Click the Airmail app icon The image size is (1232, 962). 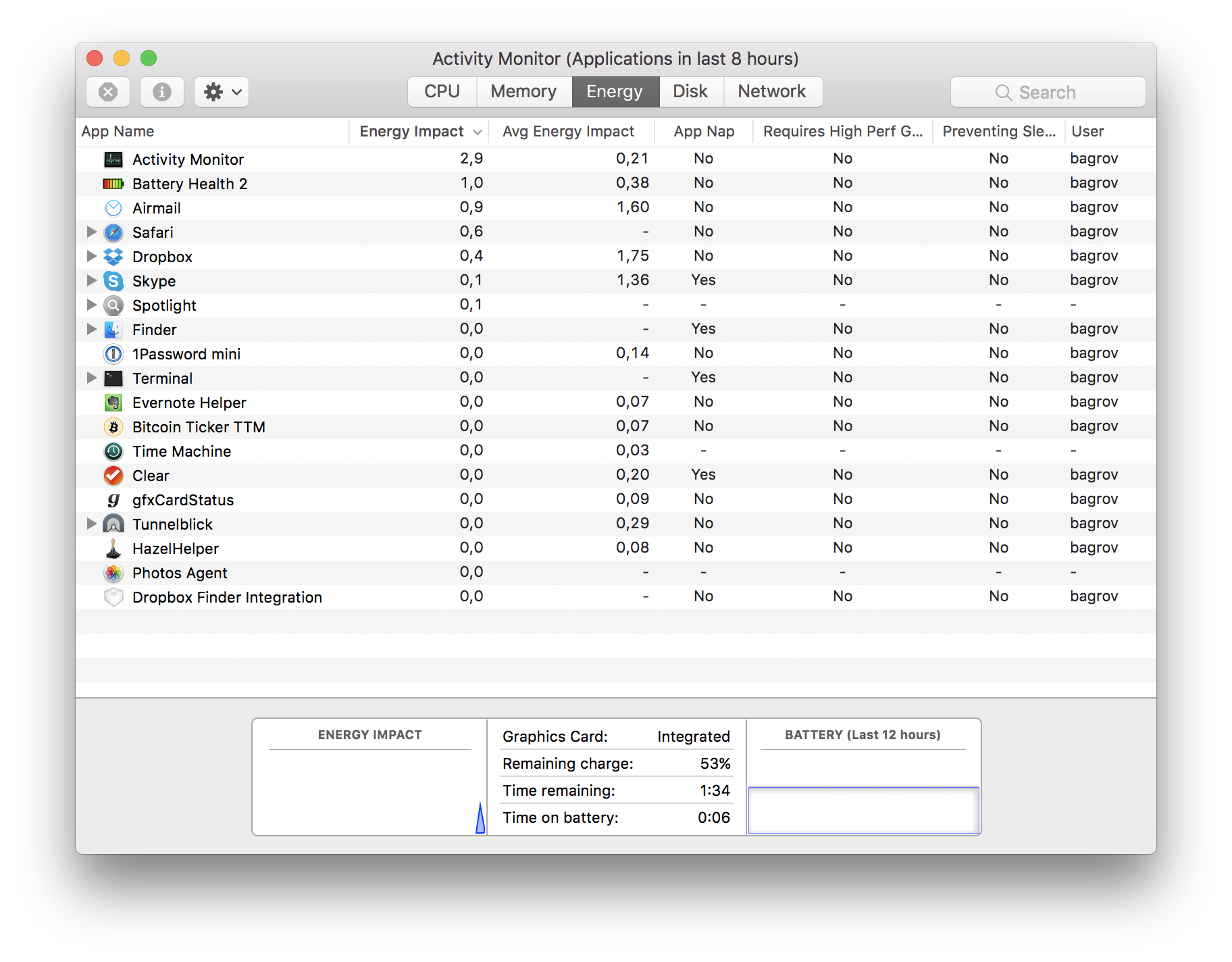pyautogui.click(x=113, y=208)
